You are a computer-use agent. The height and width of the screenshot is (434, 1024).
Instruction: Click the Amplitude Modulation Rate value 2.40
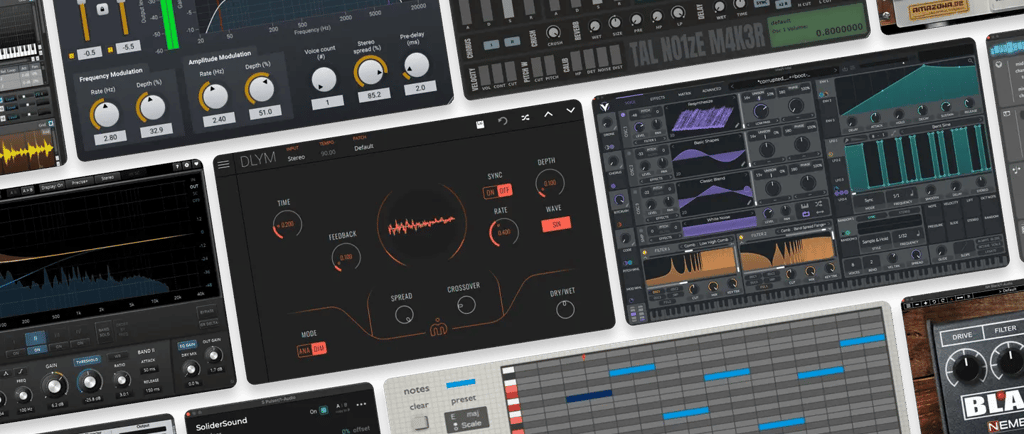[x=219, y=119]
